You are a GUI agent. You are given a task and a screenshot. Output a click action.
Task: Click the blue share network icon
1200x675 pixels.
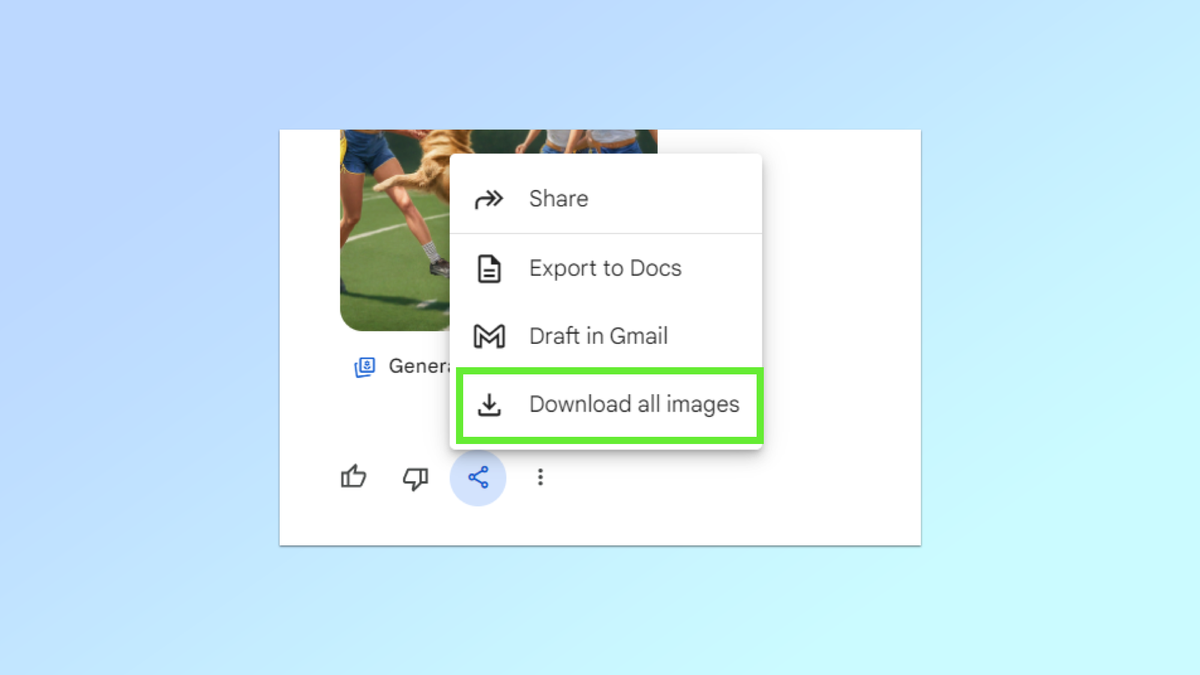point(478,478)
